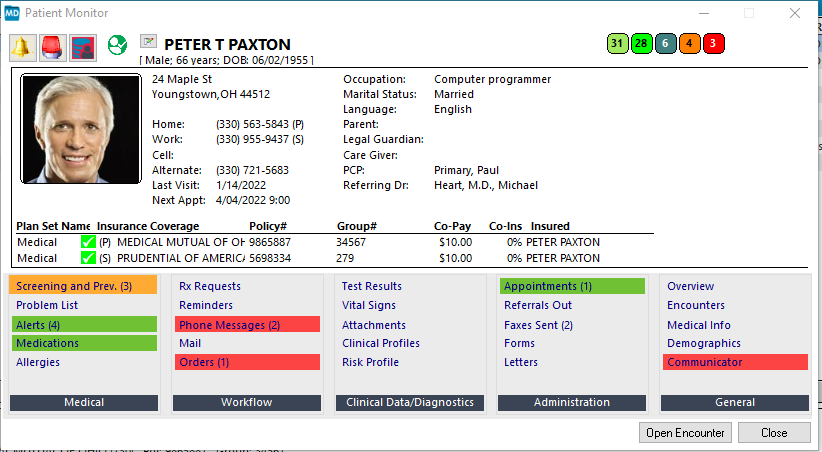Click PCP name Primary, Paul
Viewport: 822px width, 452px height.
click(x=467, y=170)
